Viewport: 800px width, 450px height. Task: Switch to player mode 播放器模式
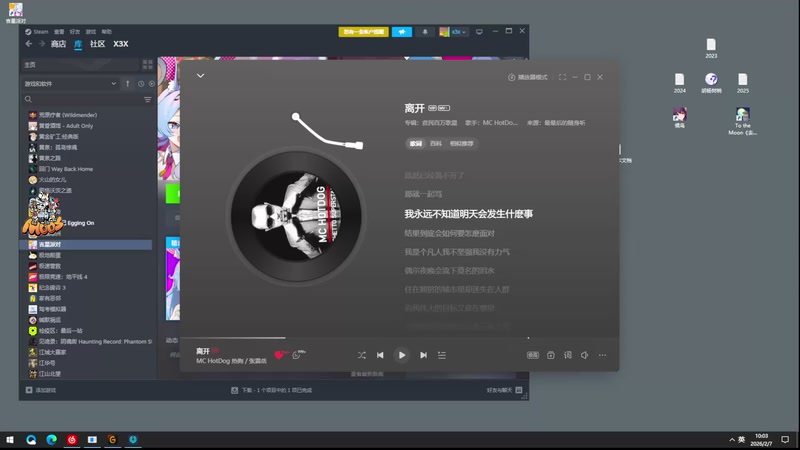[x=528, y=77]
